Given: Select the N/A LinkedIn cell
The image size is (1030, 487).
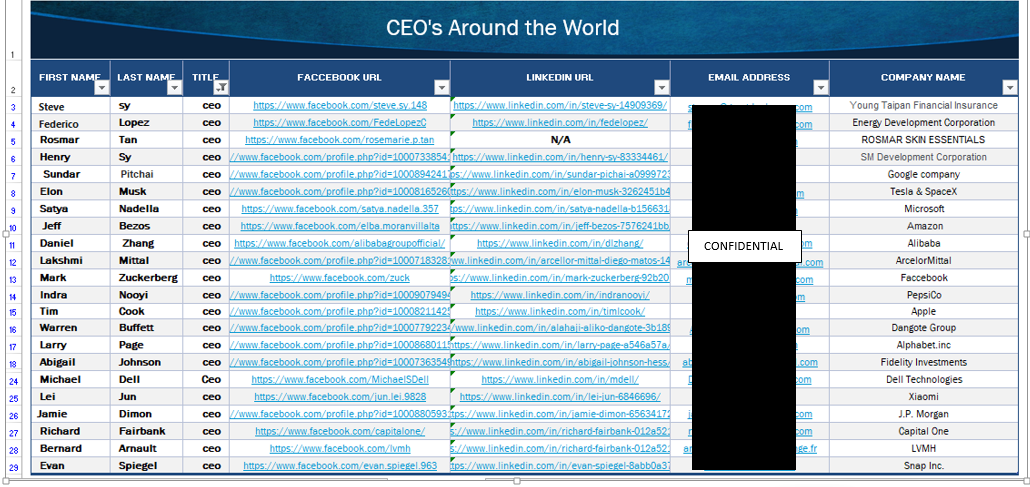Looking at the screenshot, I should click(x=560, y=139).
